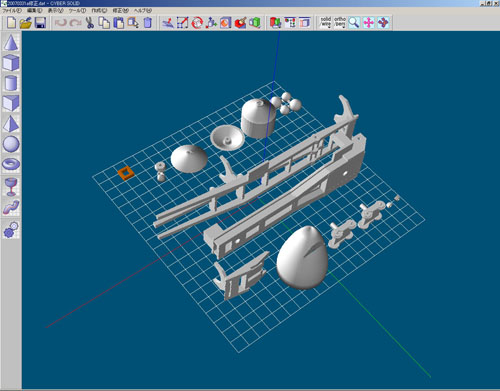Open the 修正 (Modify) menu
Viewport: 500px width, 391px height.
point(120,11)
